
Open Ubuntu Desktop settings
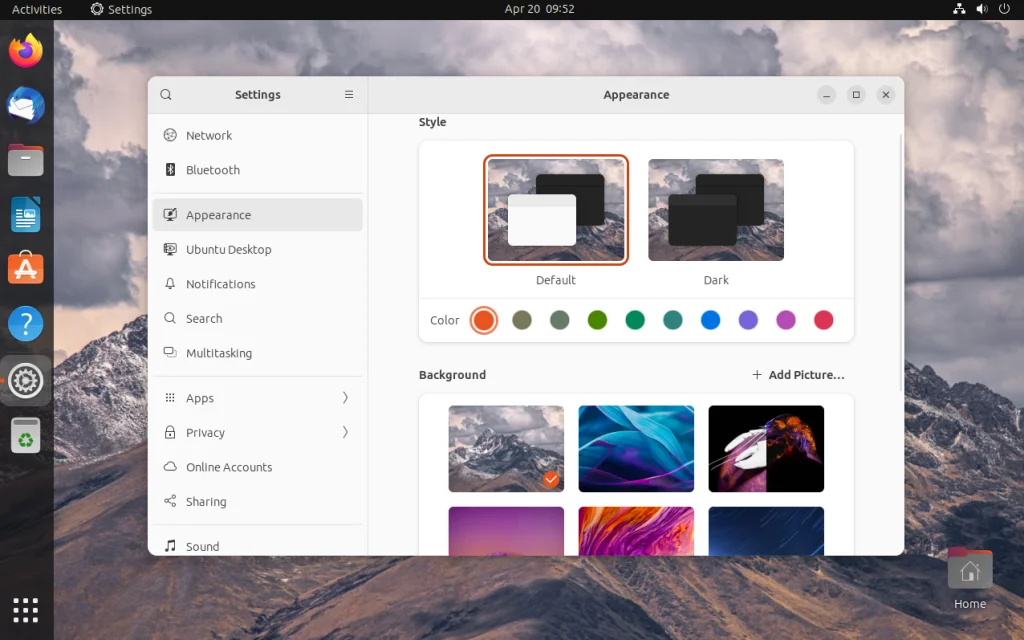226,249
